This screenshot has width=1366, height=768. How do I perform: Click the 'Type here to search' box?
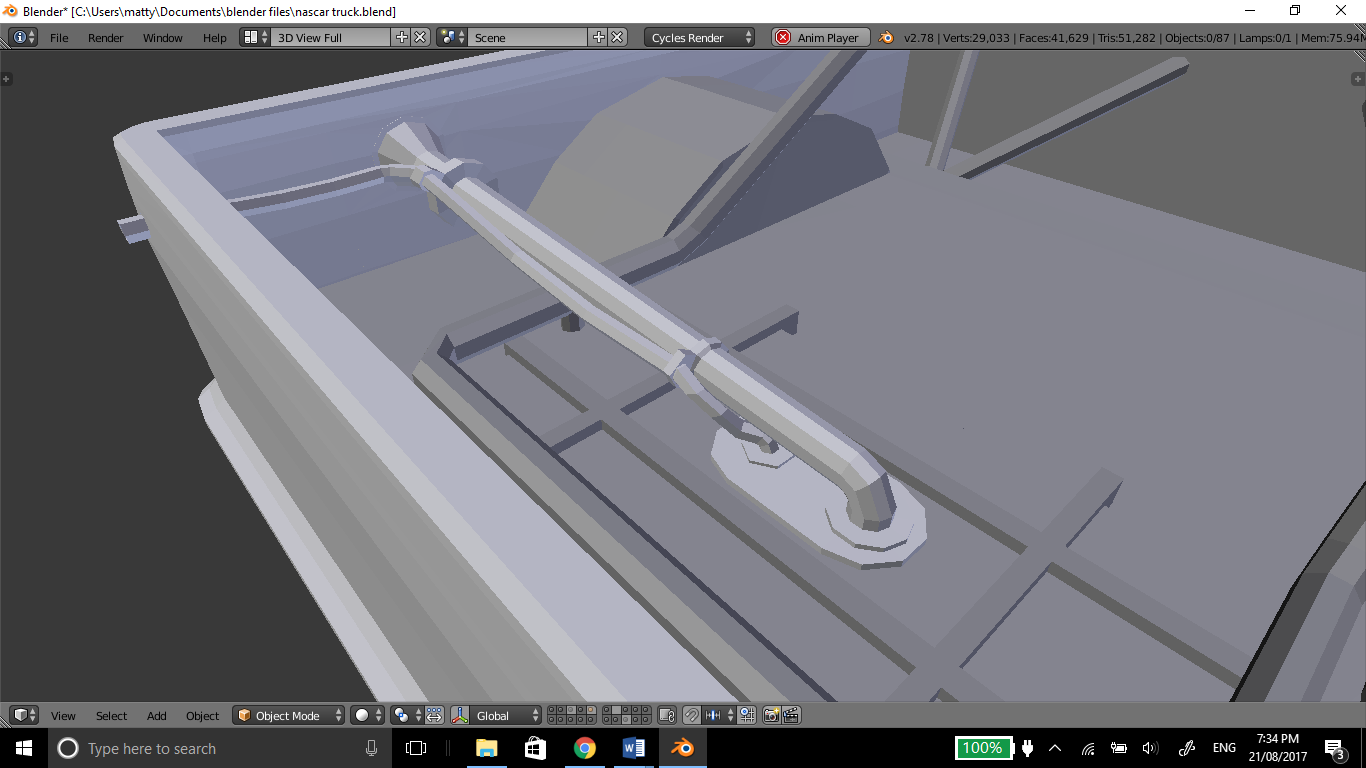[x=220, y=748]
